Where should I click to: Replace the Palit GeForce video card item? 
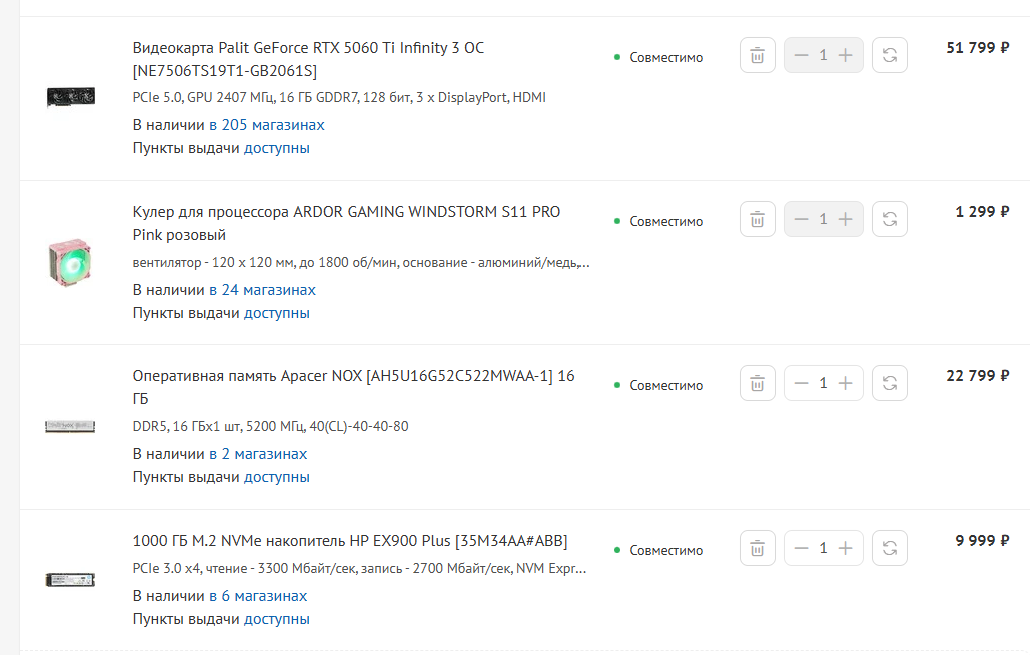click(889, 55)
